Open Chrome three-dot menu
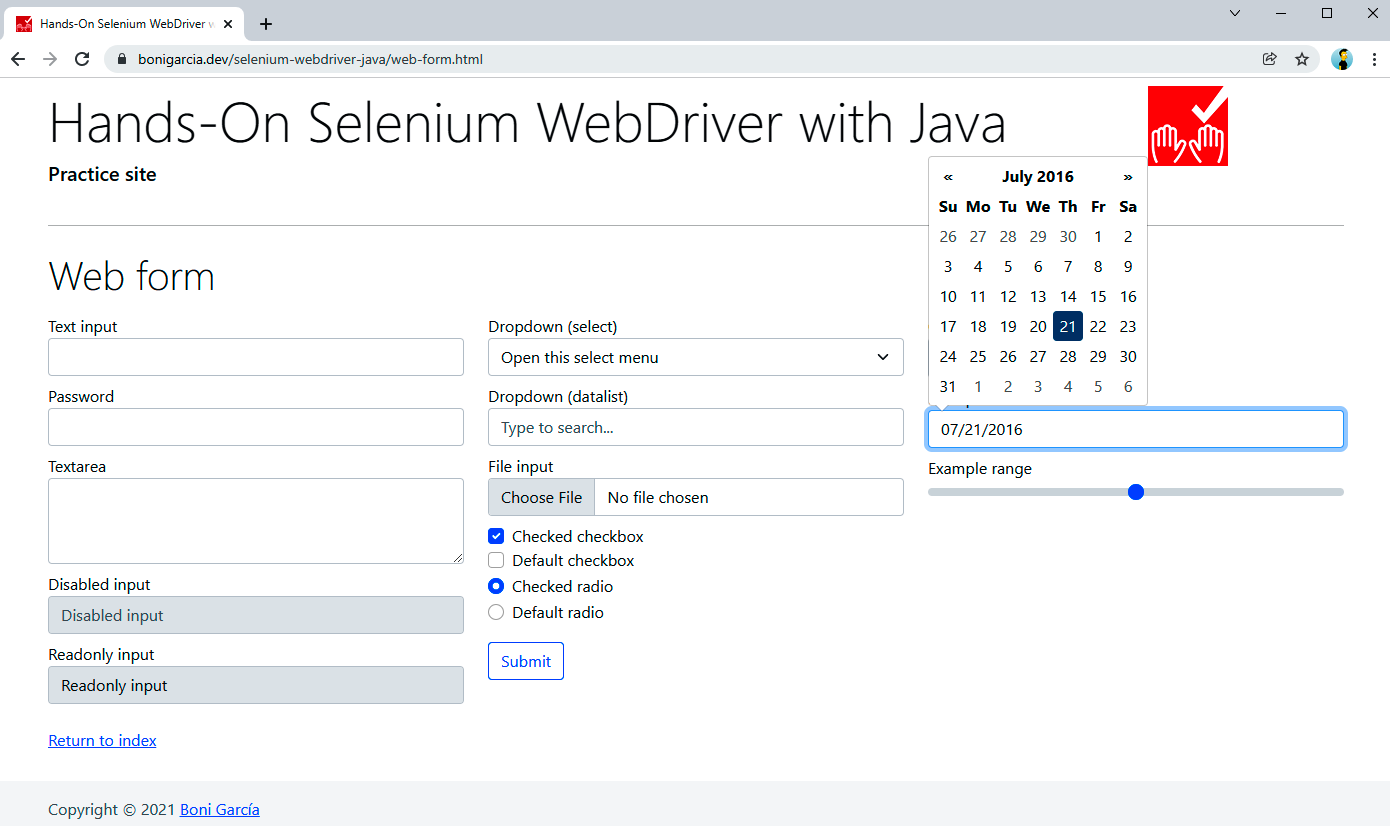 pos(1374,59)
